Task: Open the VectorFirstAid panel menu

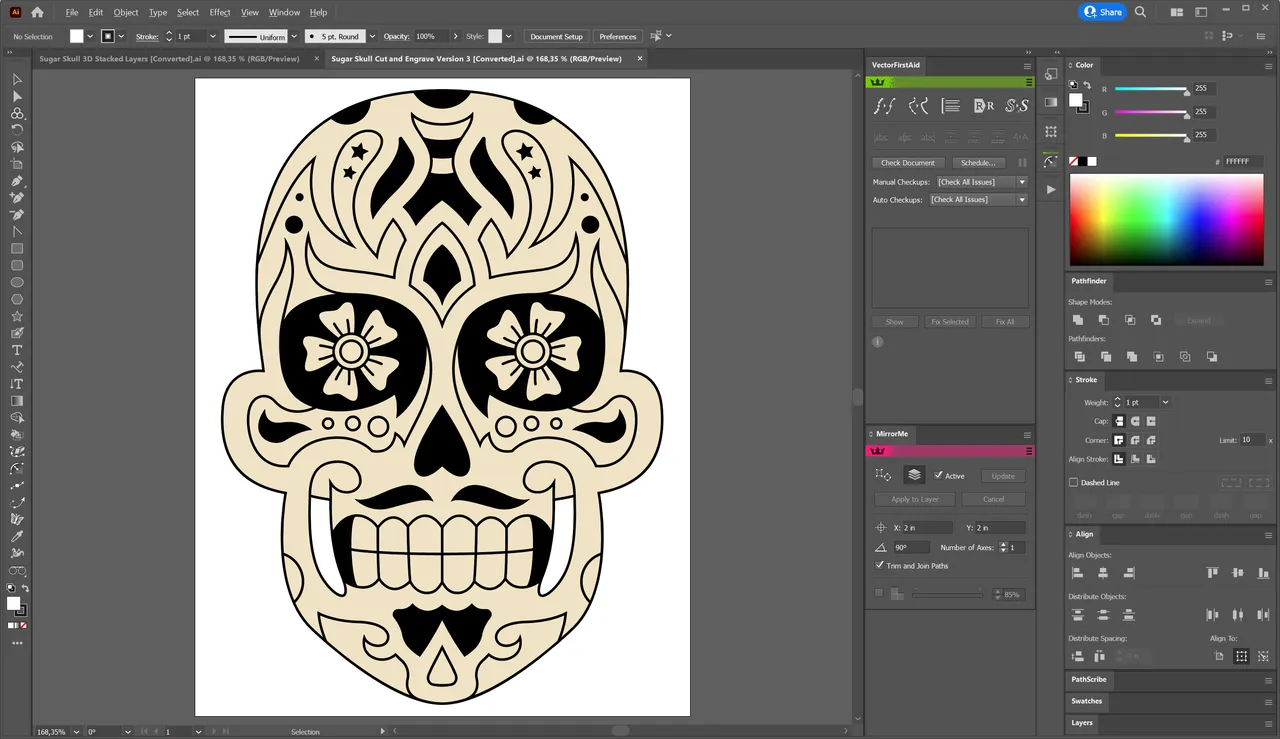Action: point(1027,66)
